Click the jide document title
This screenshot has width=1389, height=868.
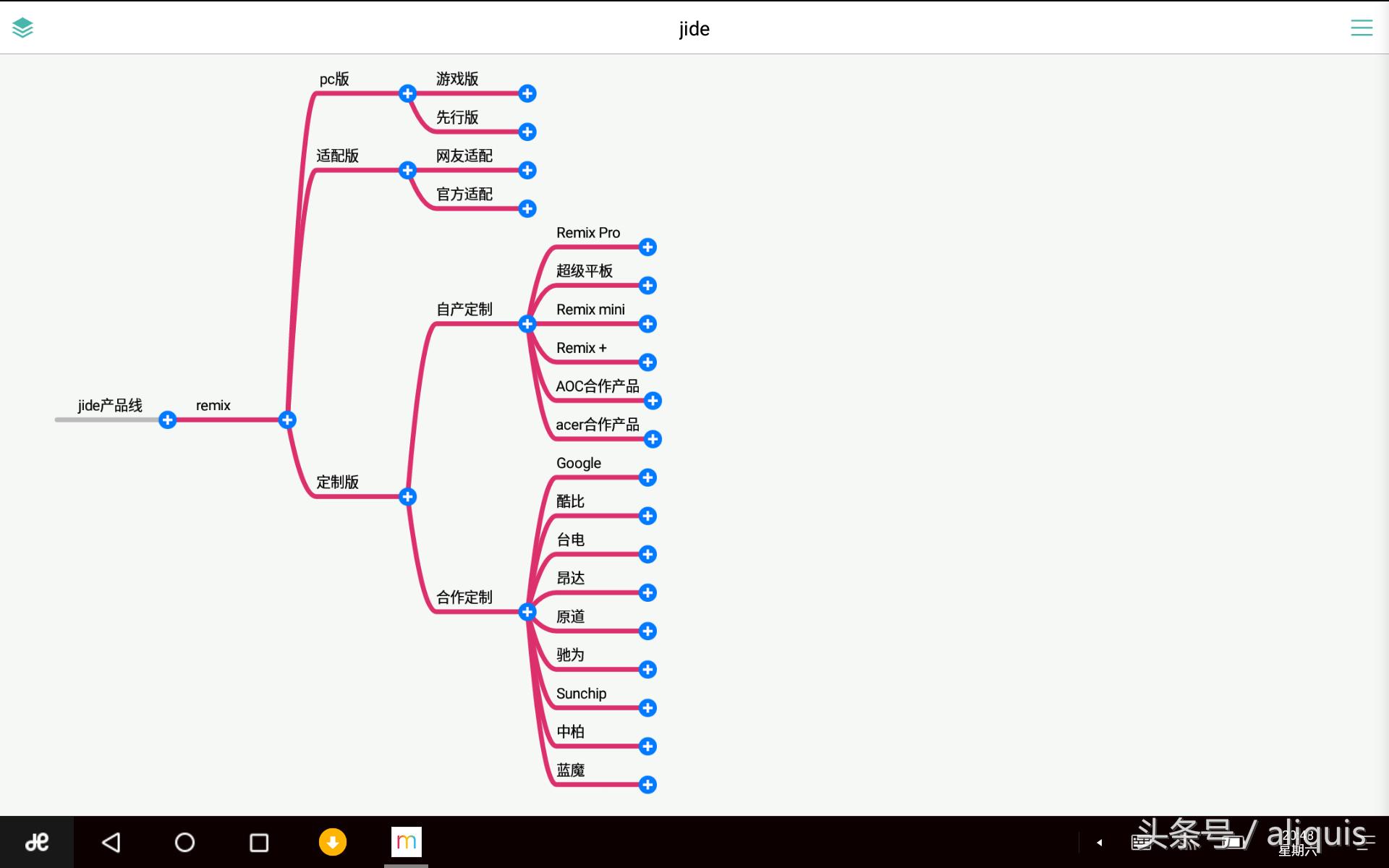pos(694,29)
